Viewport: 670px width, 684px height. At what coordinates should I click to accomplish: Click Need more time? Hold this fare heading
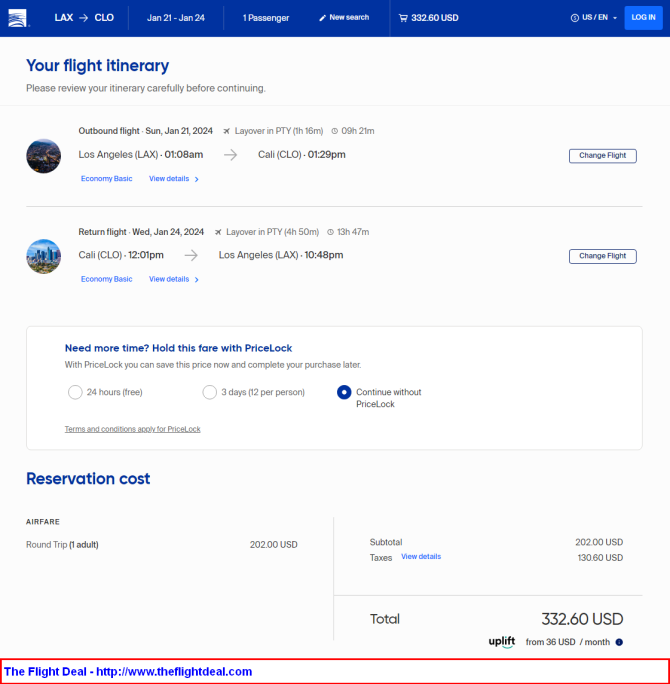(x=178, y=348)
